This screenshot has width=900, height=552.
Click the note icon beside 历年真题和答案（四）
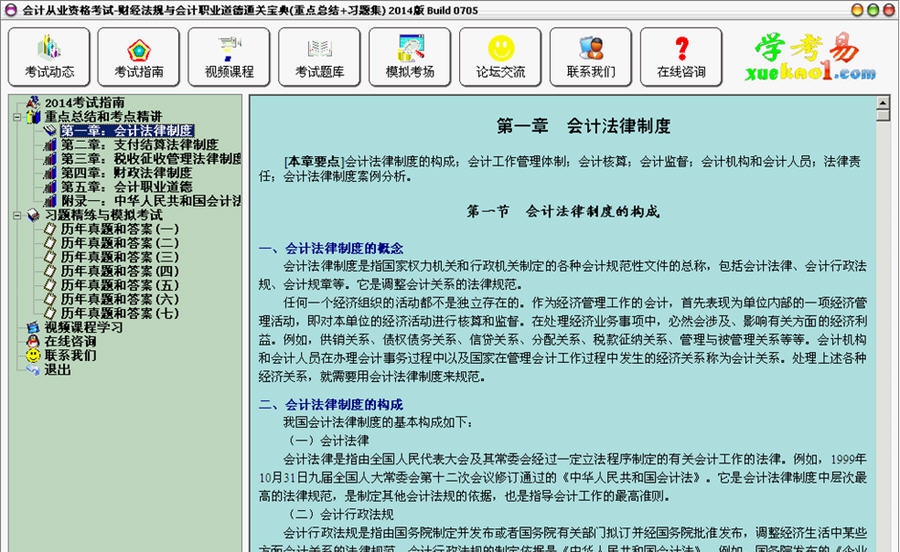coord(51,271)
